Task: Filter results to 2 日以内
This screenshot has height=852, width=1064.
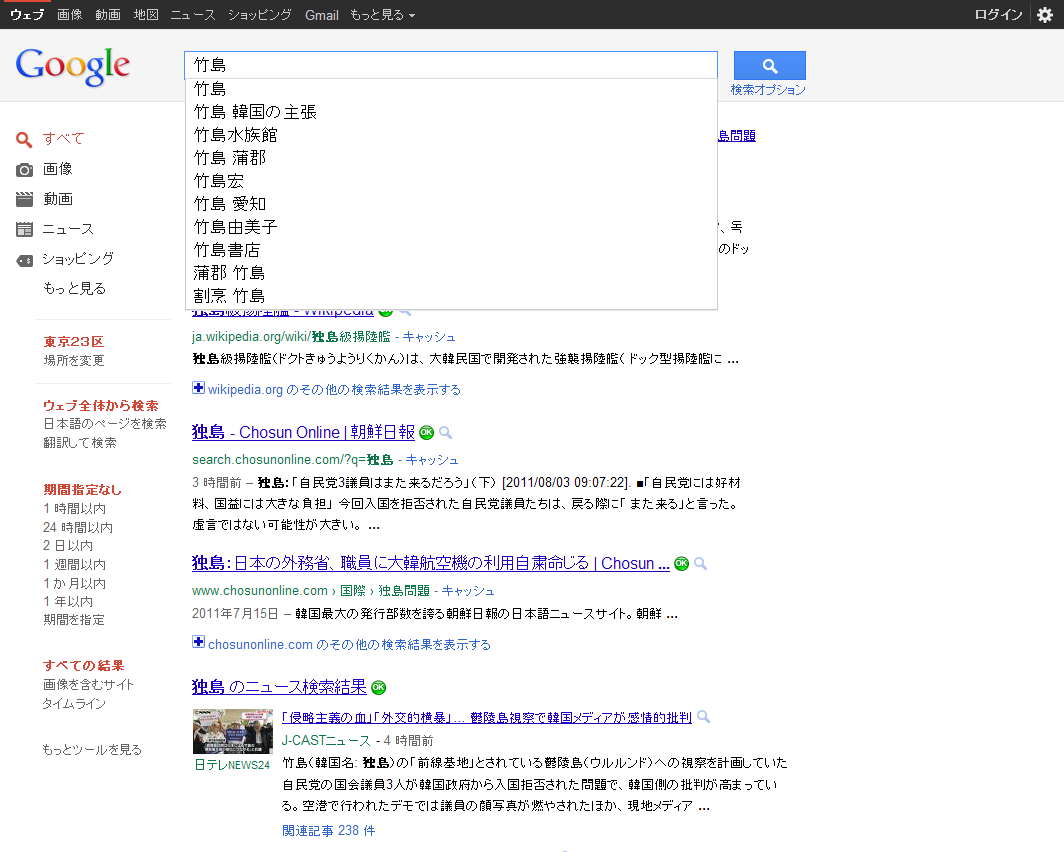Action: pyautogui.click(x=68, y=545)
